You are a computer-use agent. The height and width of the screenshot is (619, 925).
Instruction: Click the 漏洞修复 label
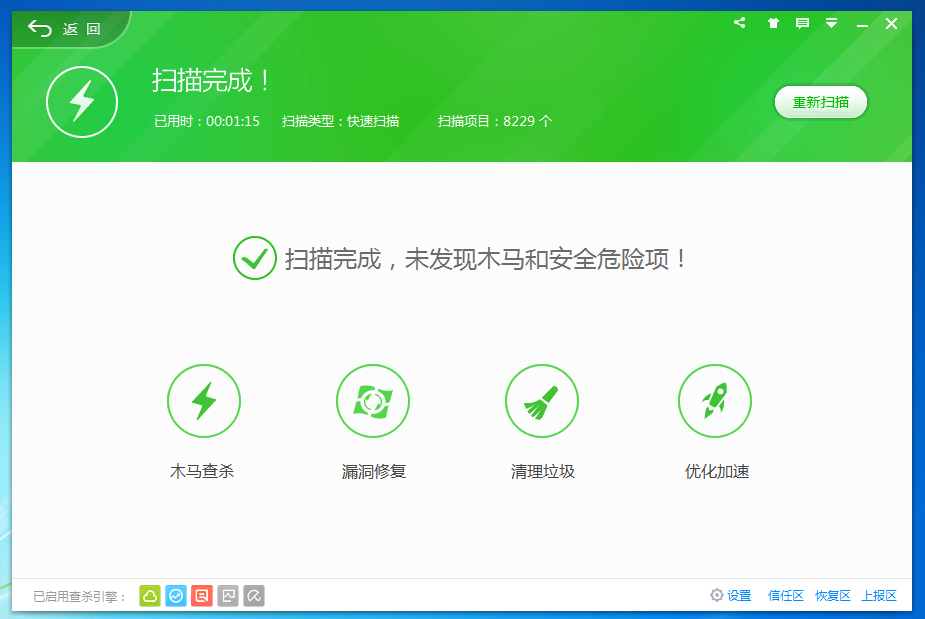coord(373,471)
